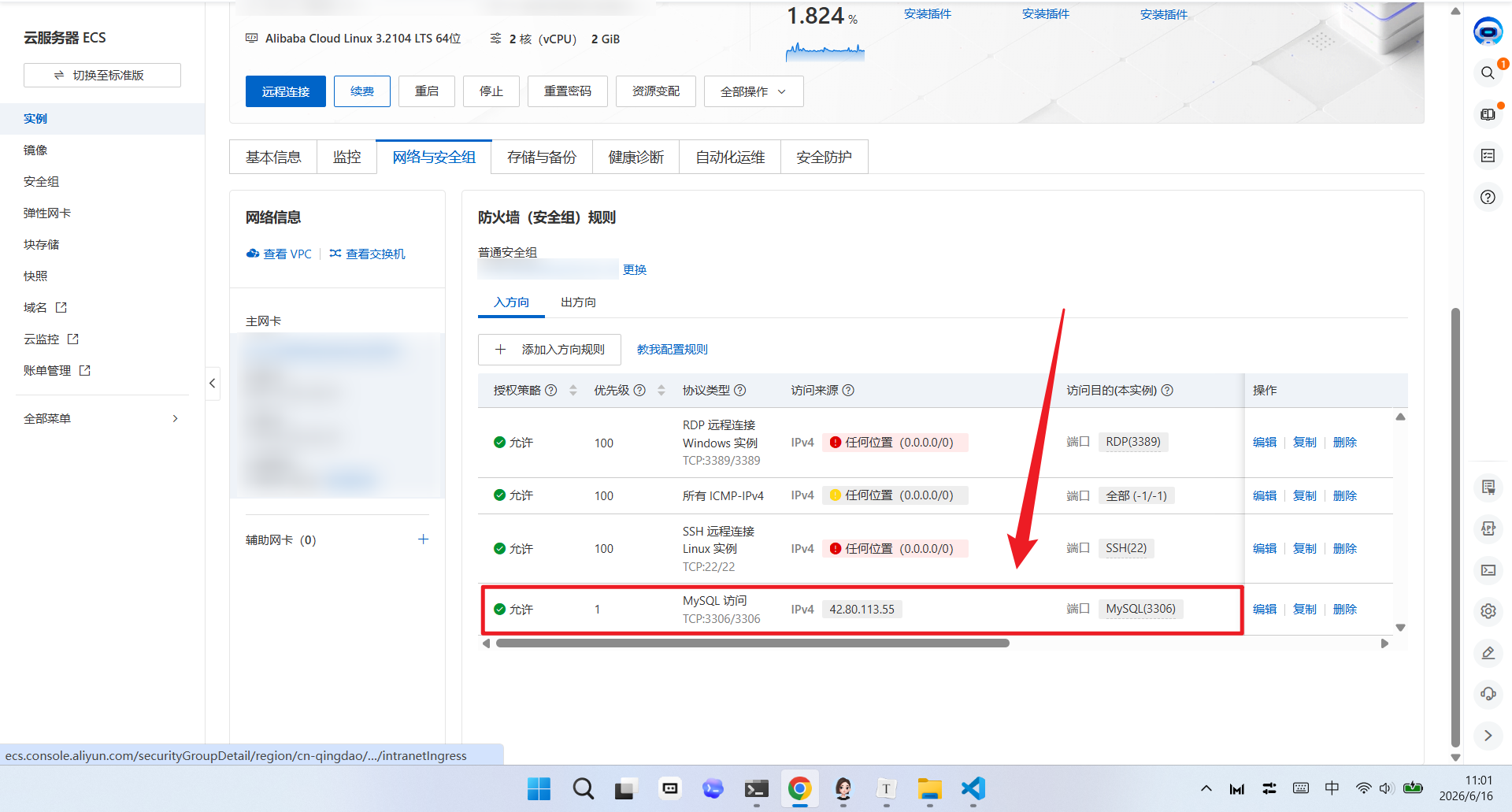Viewport: 1512px width, 812px height.
Task: Switch to the 基本信息 tab
Action: click(273, 158)
